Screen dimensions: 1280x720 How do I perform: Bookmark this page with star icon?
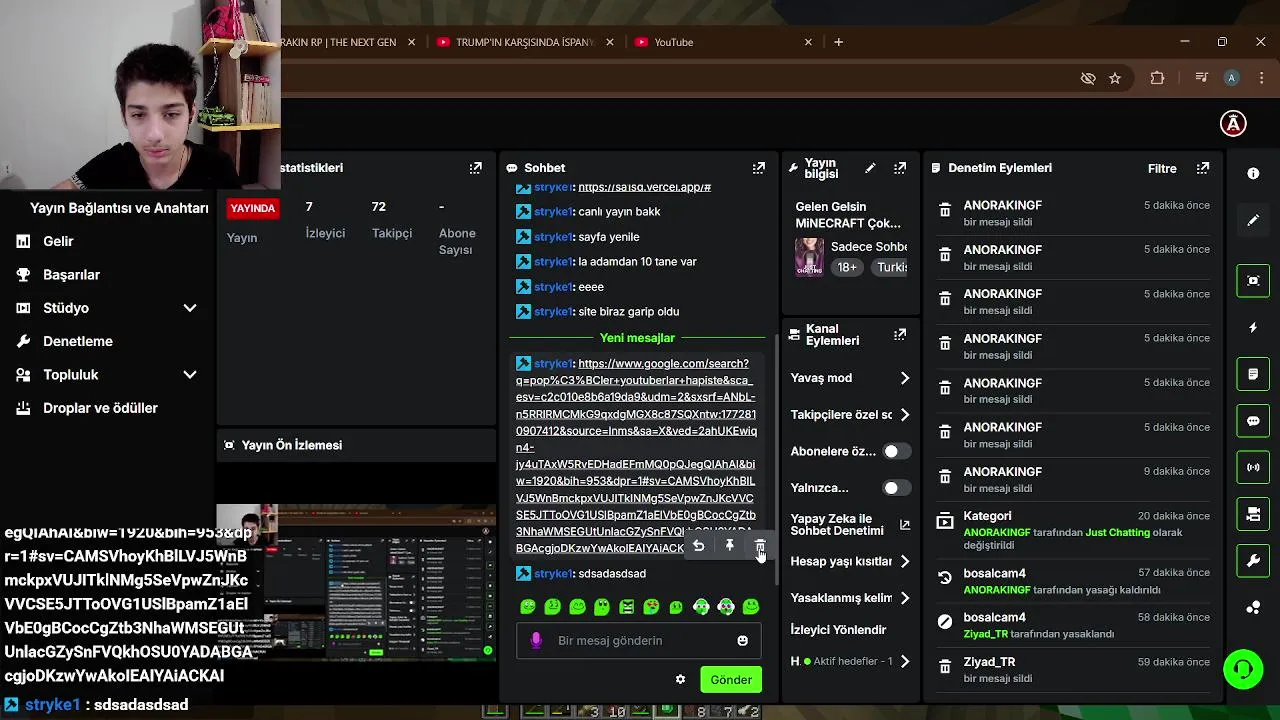click(1115, 78)
